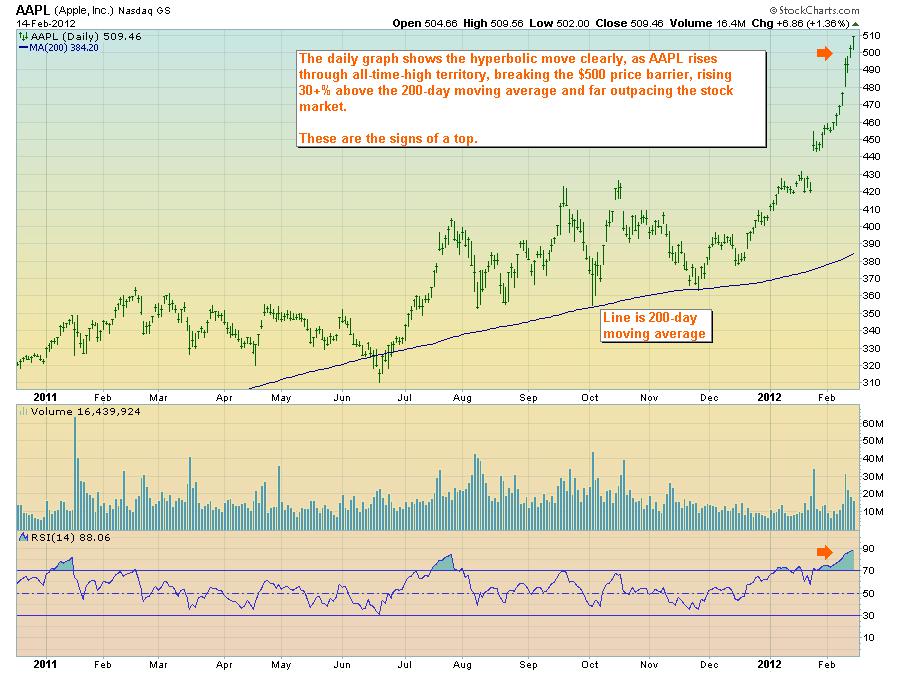The image size is (900, 673).
Task: Click the "High 509.56" value in the header
Action: coord(493,24)
